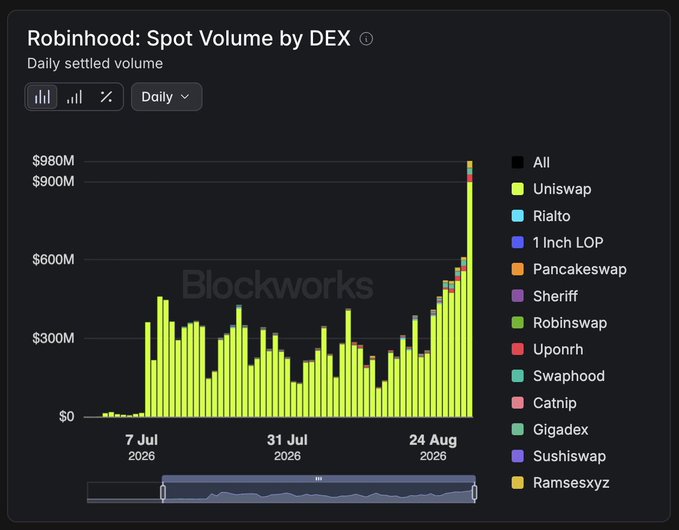Click the chart title Robinhood: Spot Volume by DEX
This screenshot has height=530, width=679.
click(x=189, y=39)
